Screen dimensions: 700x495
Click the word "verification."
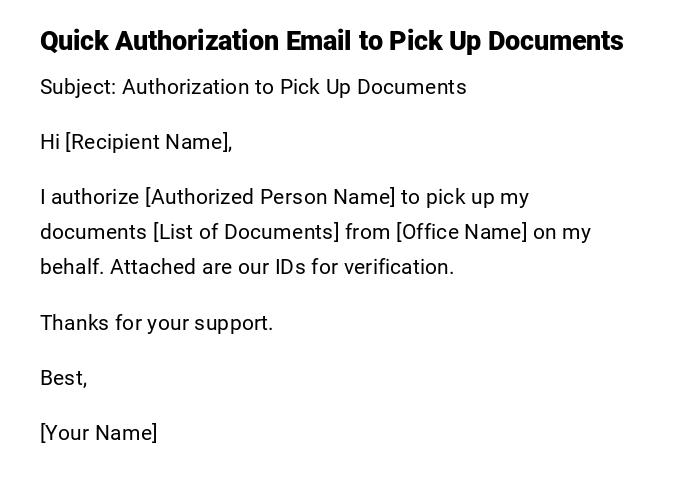point(399,267)
